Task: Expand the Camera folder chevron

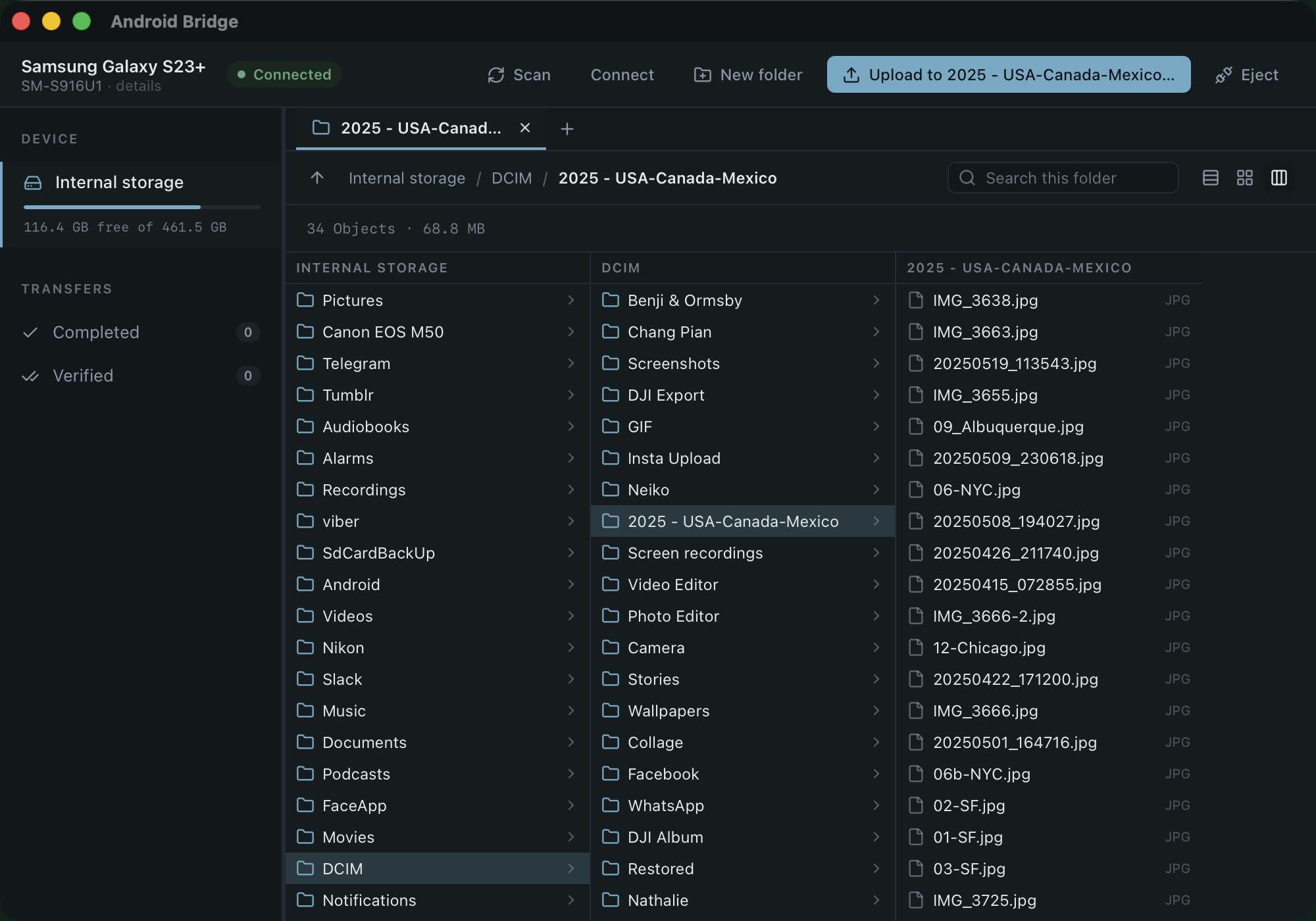Action: (876, 647)
